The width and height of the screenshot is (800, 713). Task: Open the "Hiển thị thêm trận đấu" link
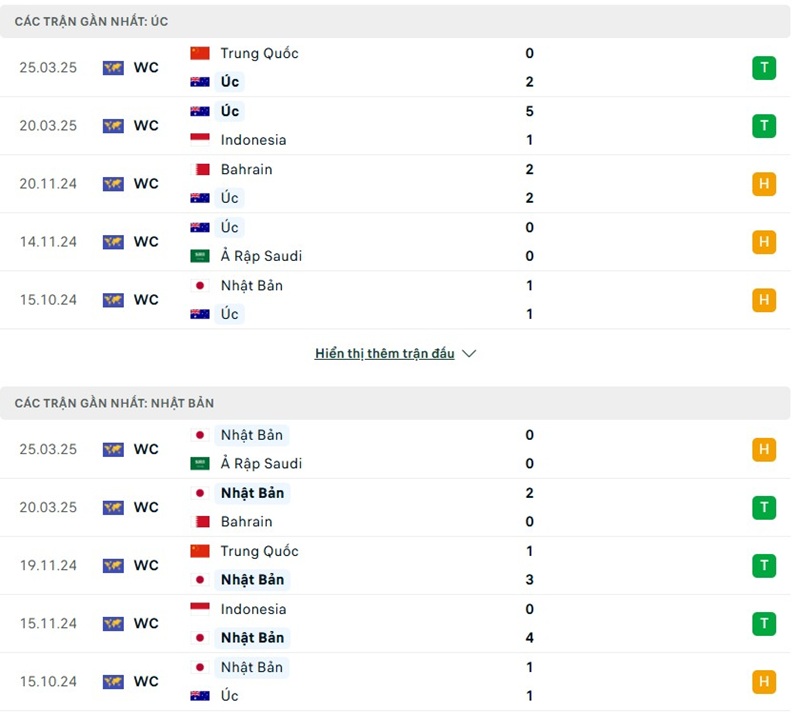pyautogui.click(x=385, y=354)
